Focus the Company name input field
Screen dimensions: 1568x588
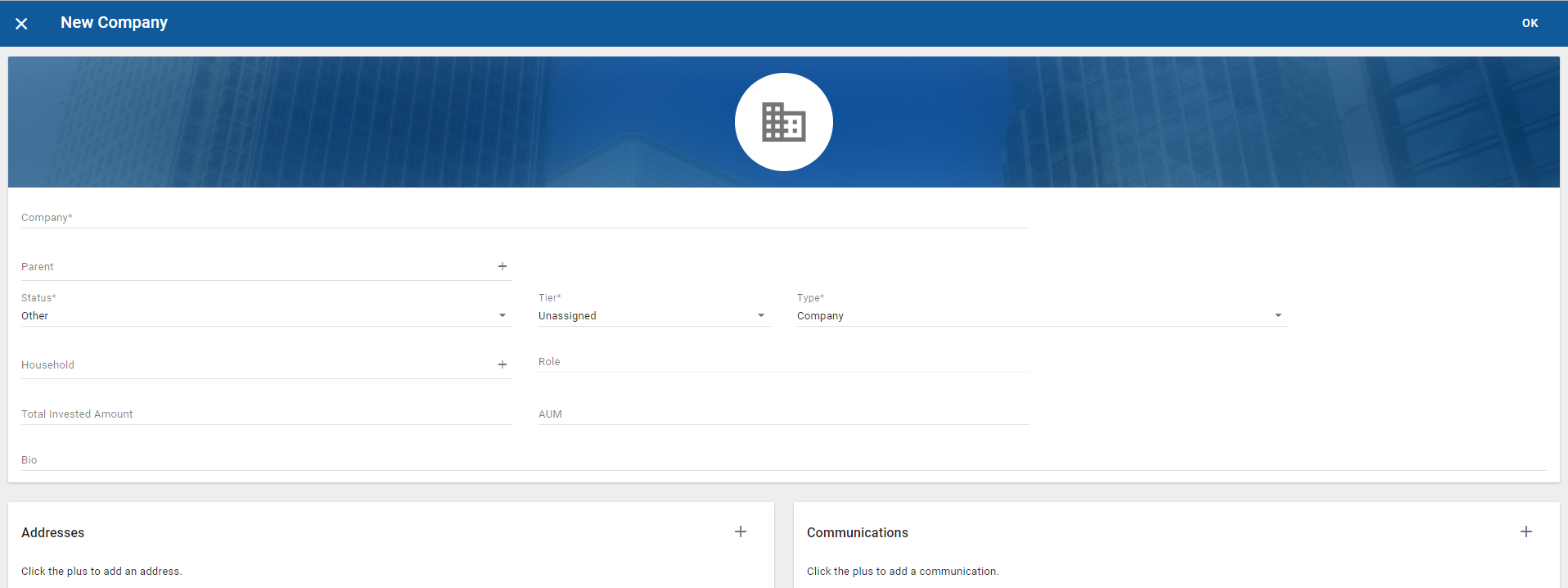coord(524,218)
